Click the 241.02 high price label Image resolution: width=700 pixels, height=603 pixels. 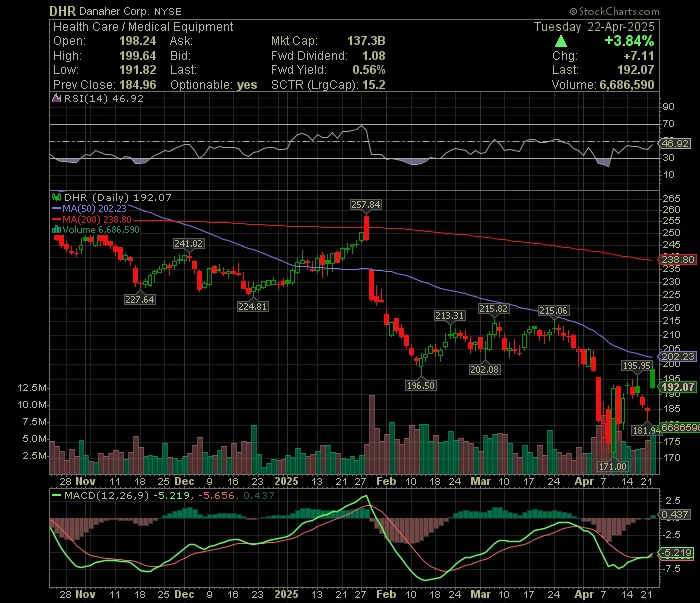point(188,244)
